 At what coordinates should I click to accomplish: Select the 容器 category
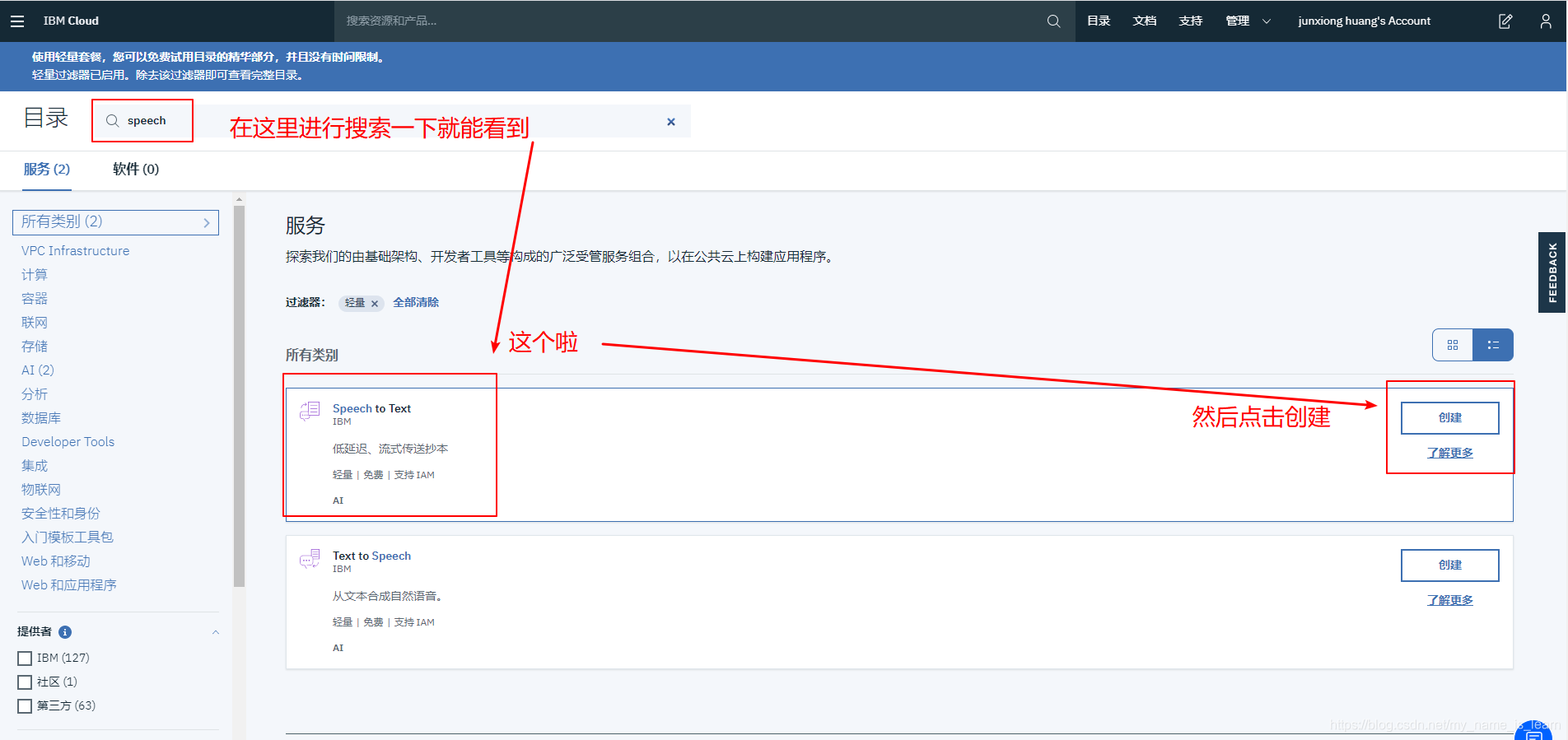point(35,299)
